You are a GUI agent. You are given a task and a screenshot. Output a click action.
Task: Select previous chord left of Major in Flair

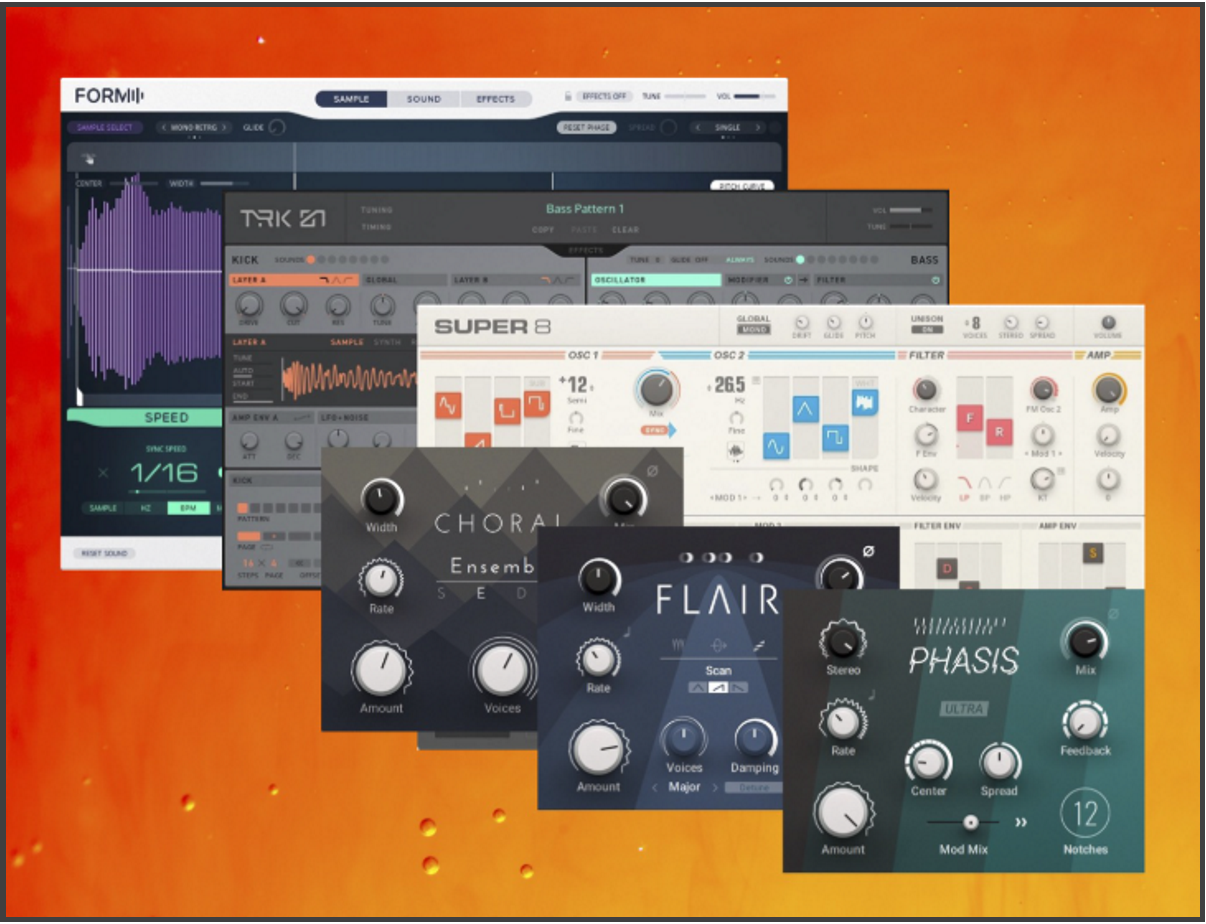655,787
